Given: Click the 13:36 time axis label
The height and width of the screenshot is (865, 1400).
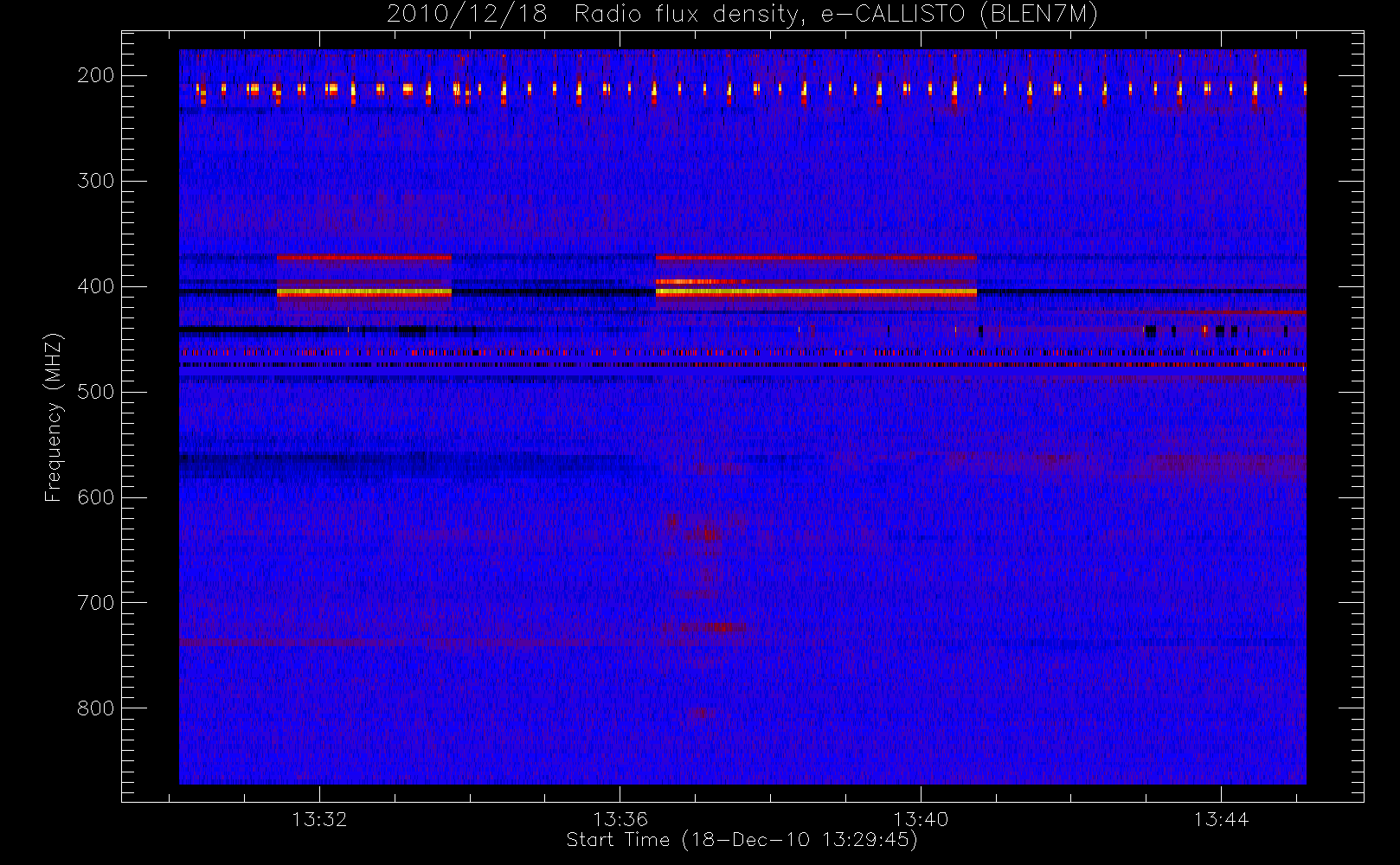Looking at the screenshot, I should (x=620, y=819).
